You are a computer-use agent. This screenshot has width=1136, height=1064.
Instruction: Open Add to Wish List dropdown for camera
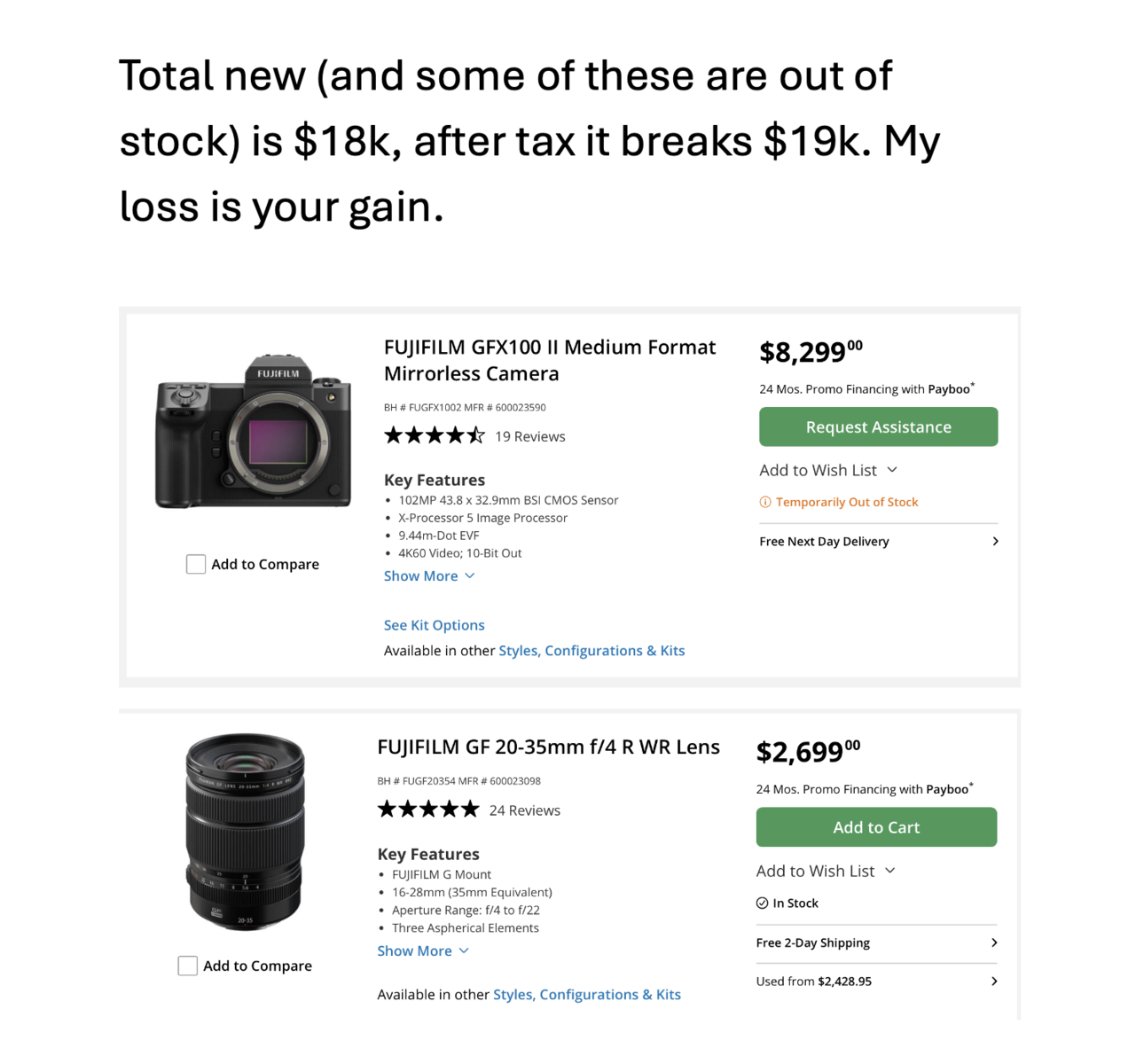(x=828, y=470)
